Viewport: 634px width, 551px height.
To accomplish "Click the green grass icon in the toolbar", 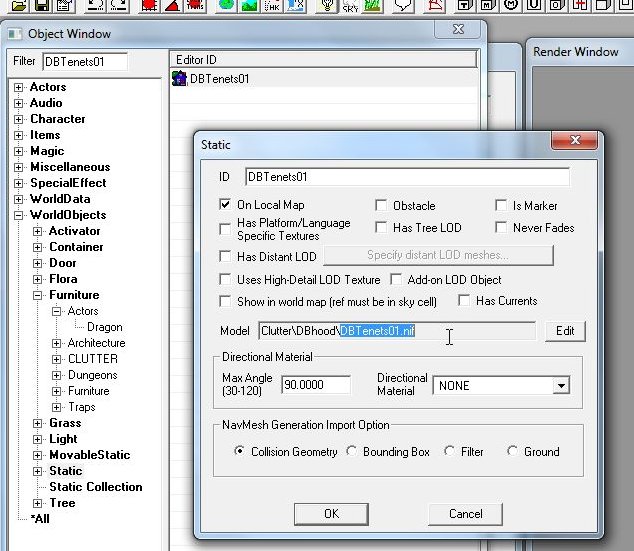I will click(372, 5).
